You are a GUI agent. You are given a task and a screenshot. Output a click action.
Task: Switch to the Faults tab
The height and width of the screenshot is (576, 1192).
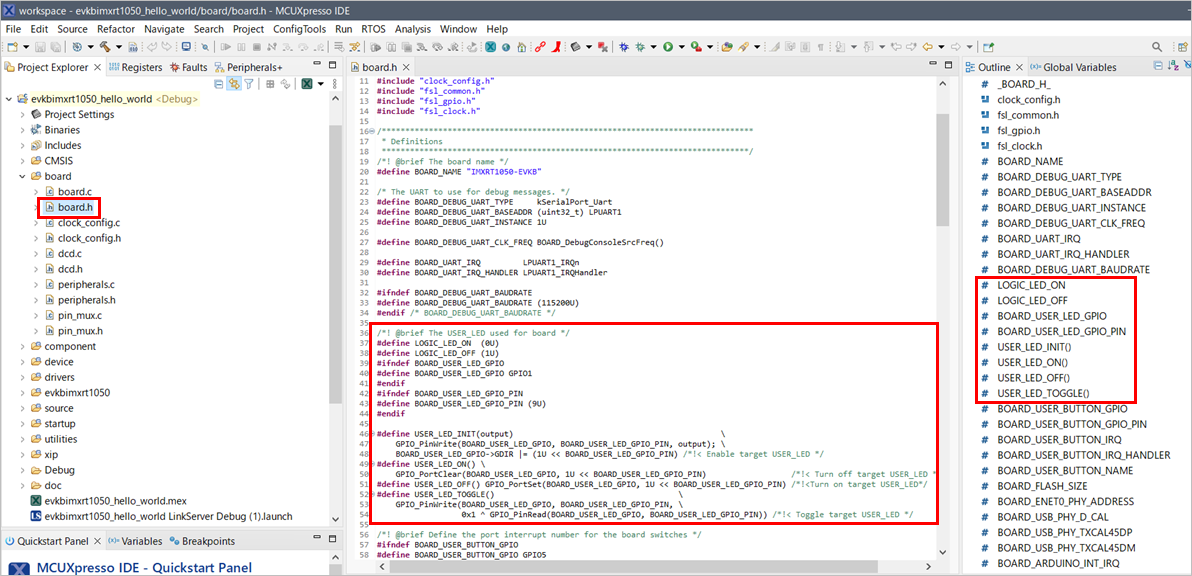189,67
